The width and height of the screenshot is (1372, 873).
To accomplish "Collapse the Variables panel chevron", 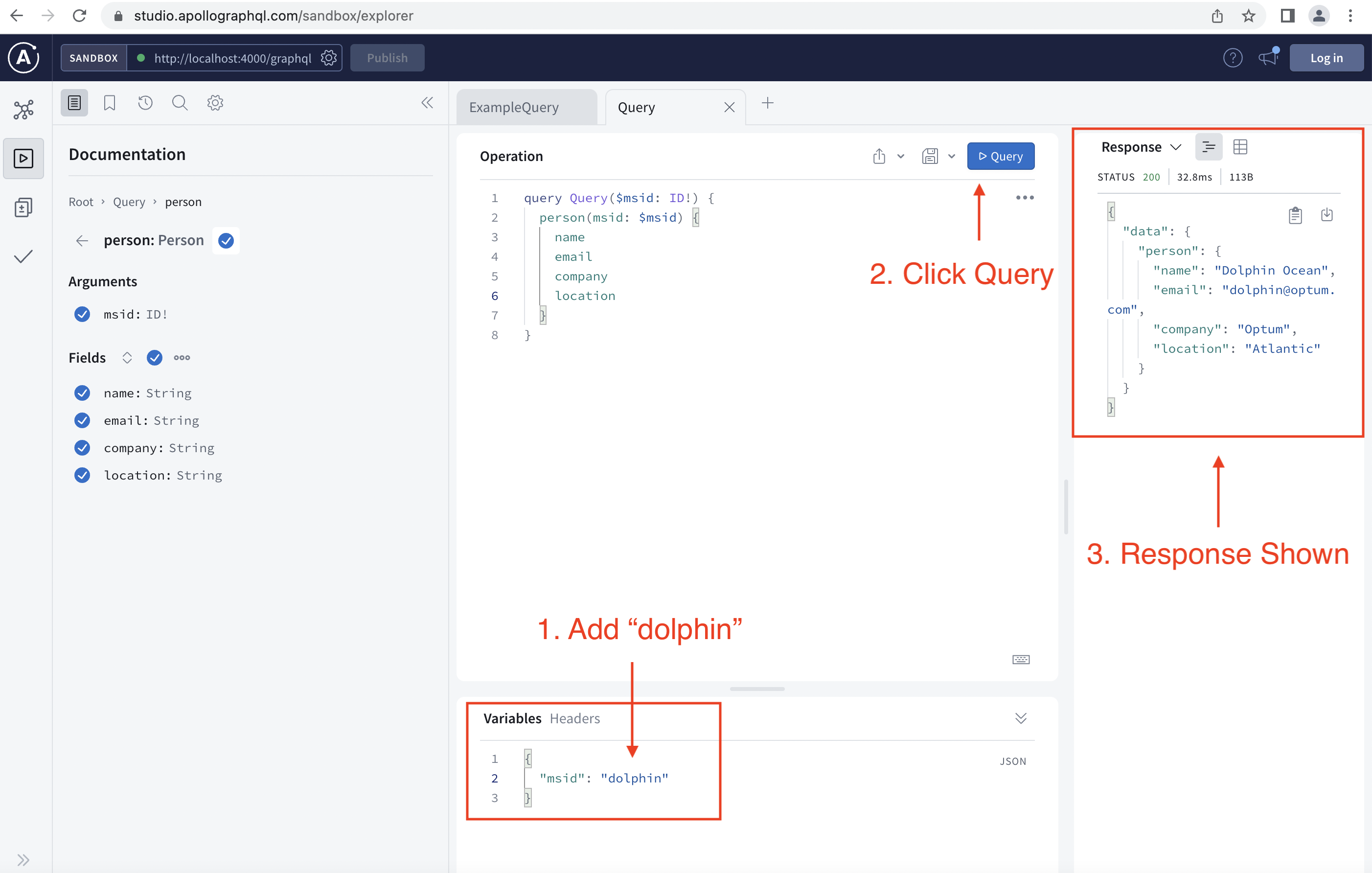I will point(1021,718).
